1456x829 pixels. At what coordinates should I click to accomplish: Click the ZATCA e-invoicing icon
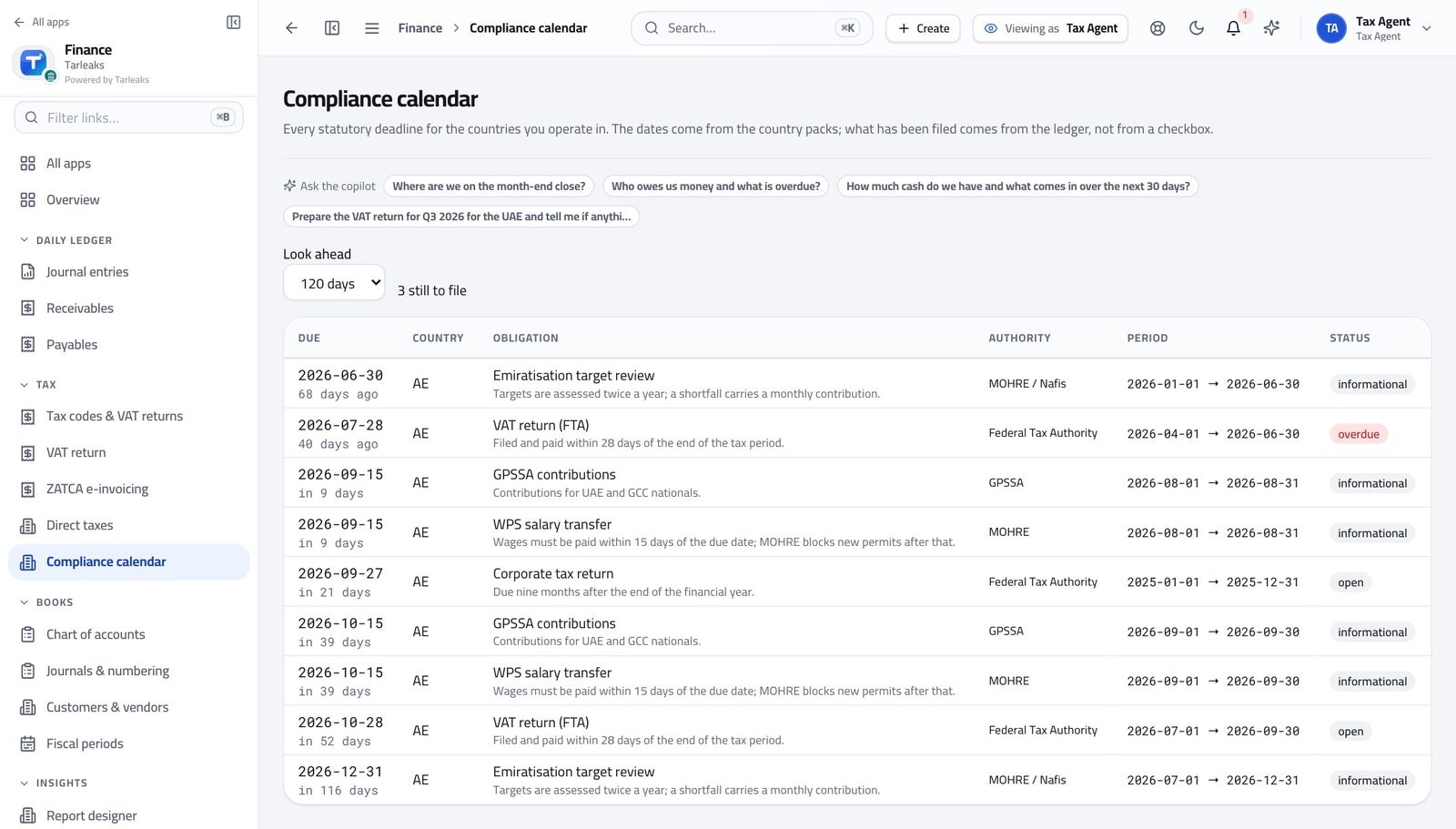click(x=28, y=490)
